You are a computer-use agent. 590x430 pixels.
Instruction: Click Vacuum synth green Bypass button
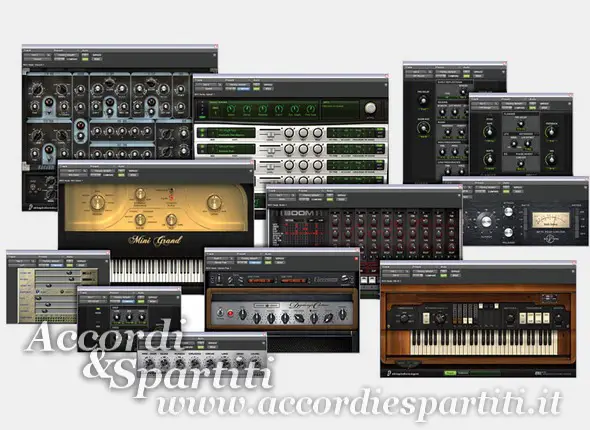85,59
